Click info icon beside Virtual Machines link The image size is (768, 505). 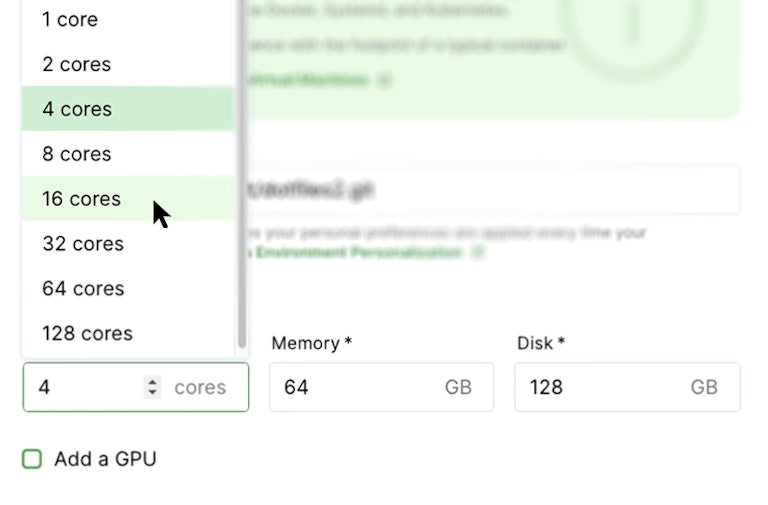tap(386, 80)
